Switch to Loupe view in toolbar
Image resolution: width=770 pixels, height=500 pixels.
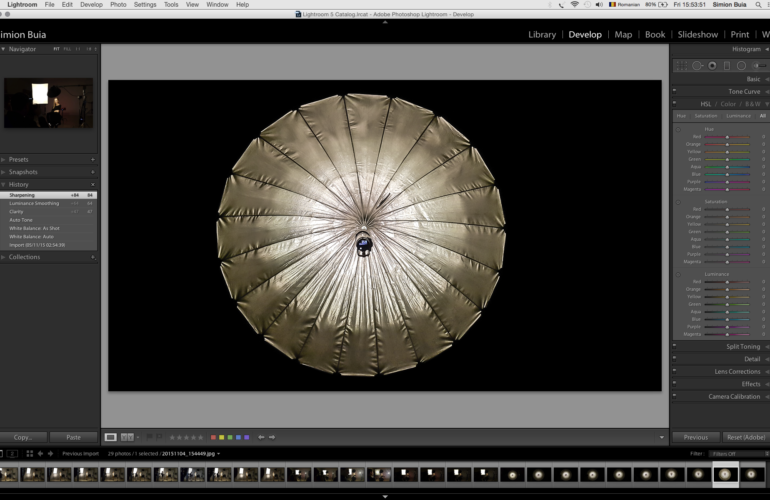coord(110,437)
